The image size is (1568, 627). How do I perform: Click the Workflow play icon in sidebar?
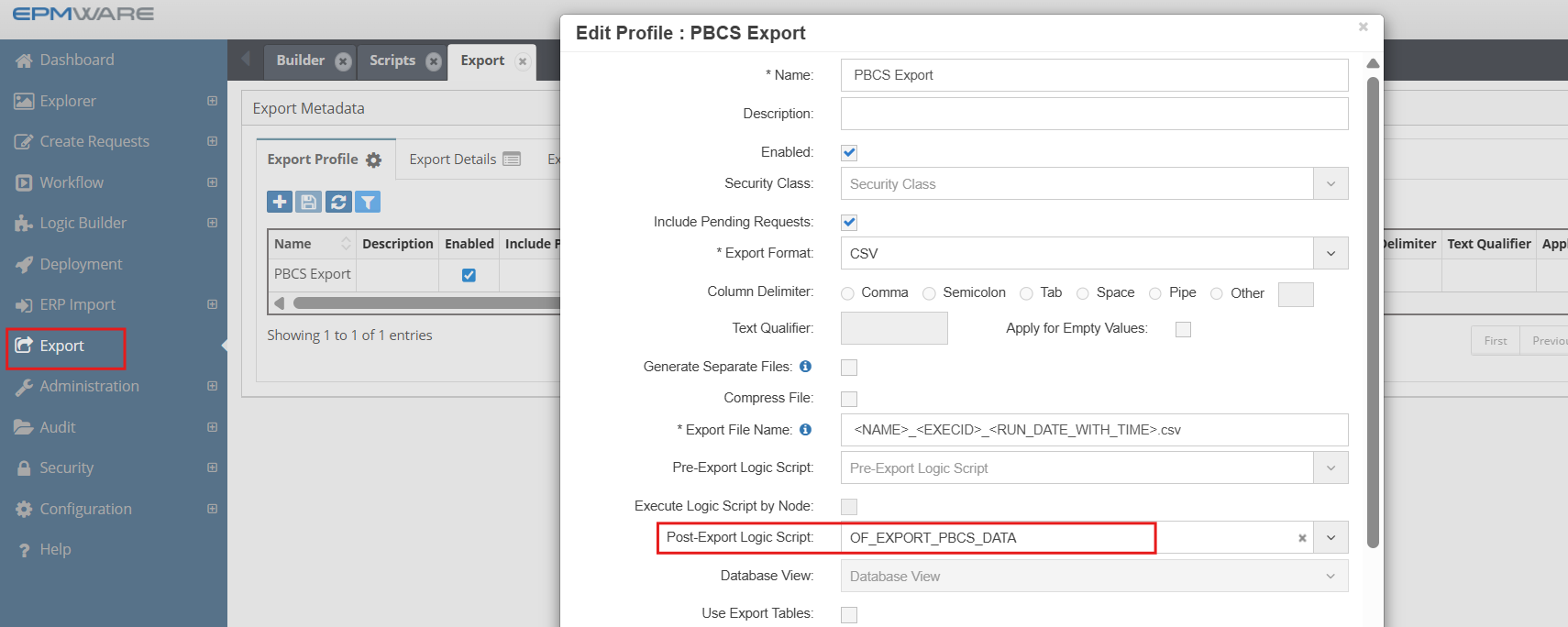click(24, 182)
